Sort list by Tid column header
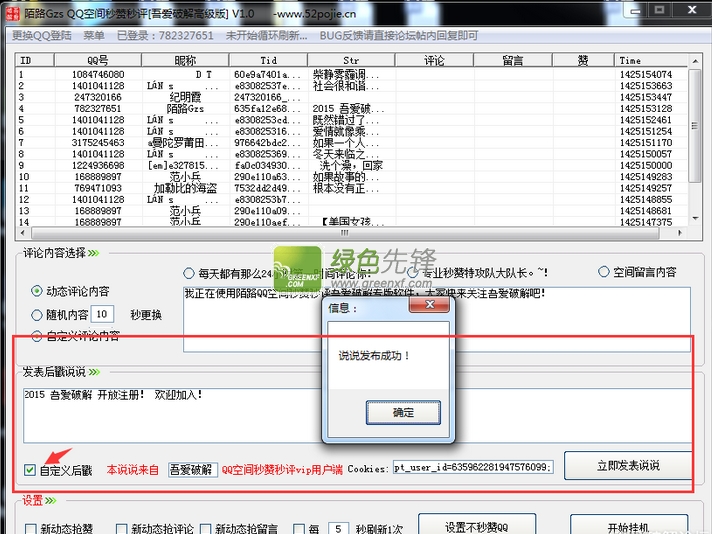The image size is (712, 534). [268, 60]
